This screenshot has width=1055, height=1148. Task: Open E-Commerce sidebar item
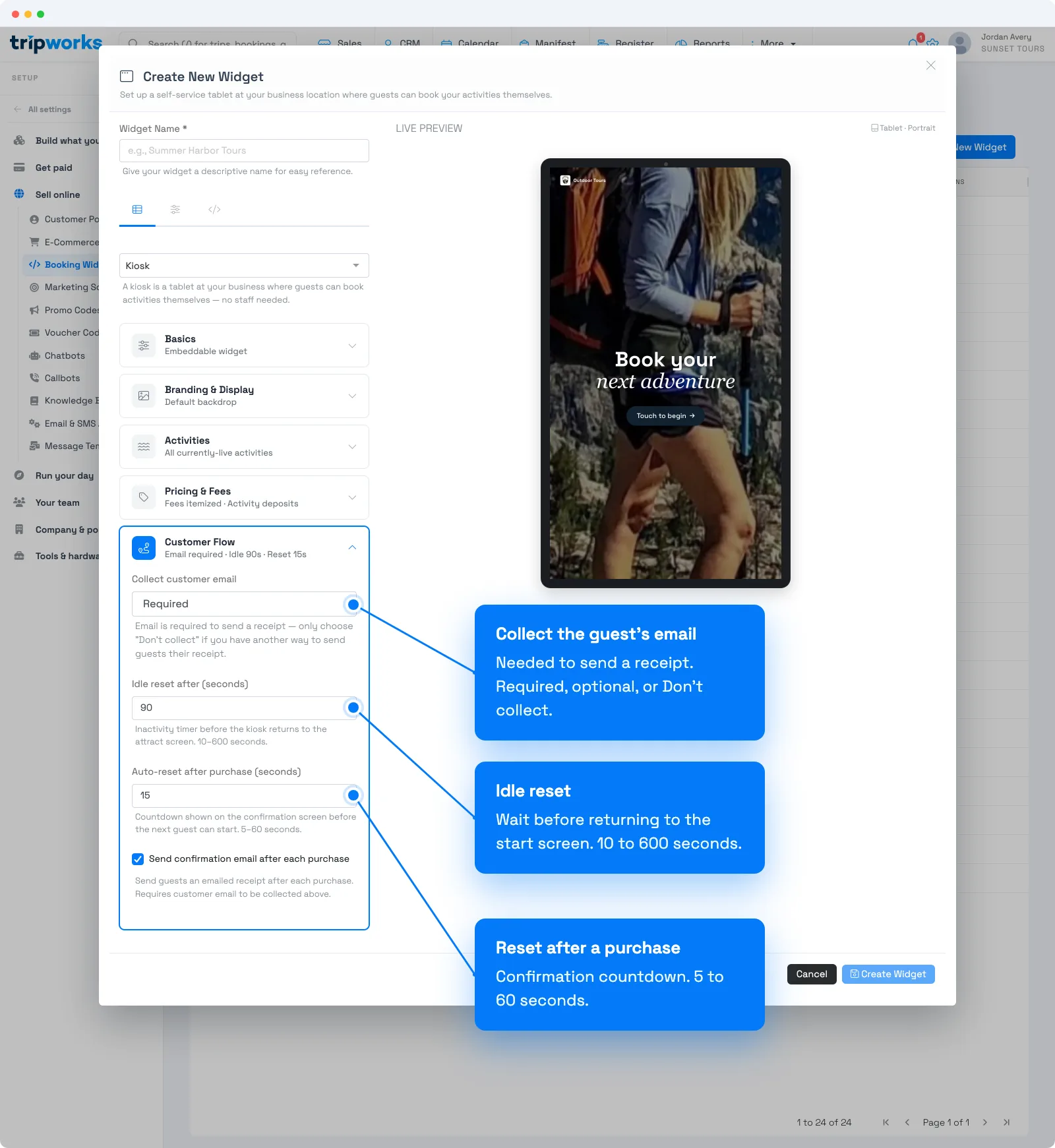click(x=65, y=242)
